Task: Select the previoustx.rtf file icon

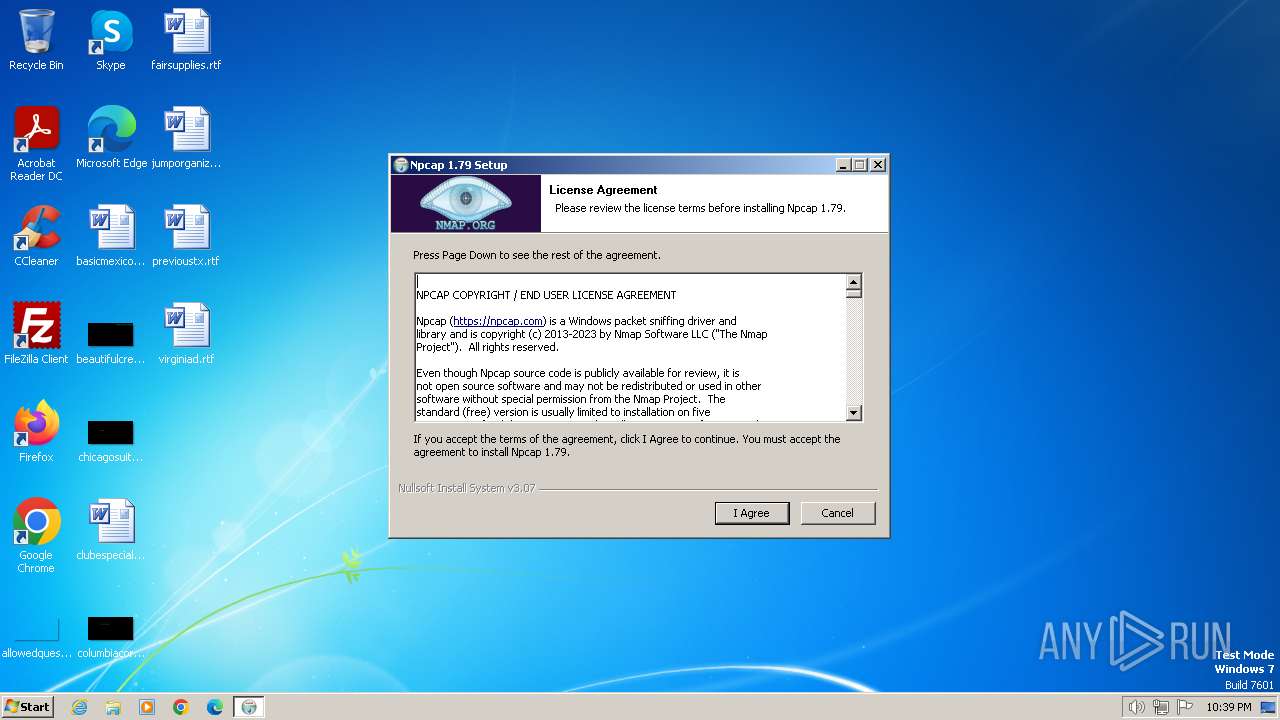Action: tap(186, 236)
